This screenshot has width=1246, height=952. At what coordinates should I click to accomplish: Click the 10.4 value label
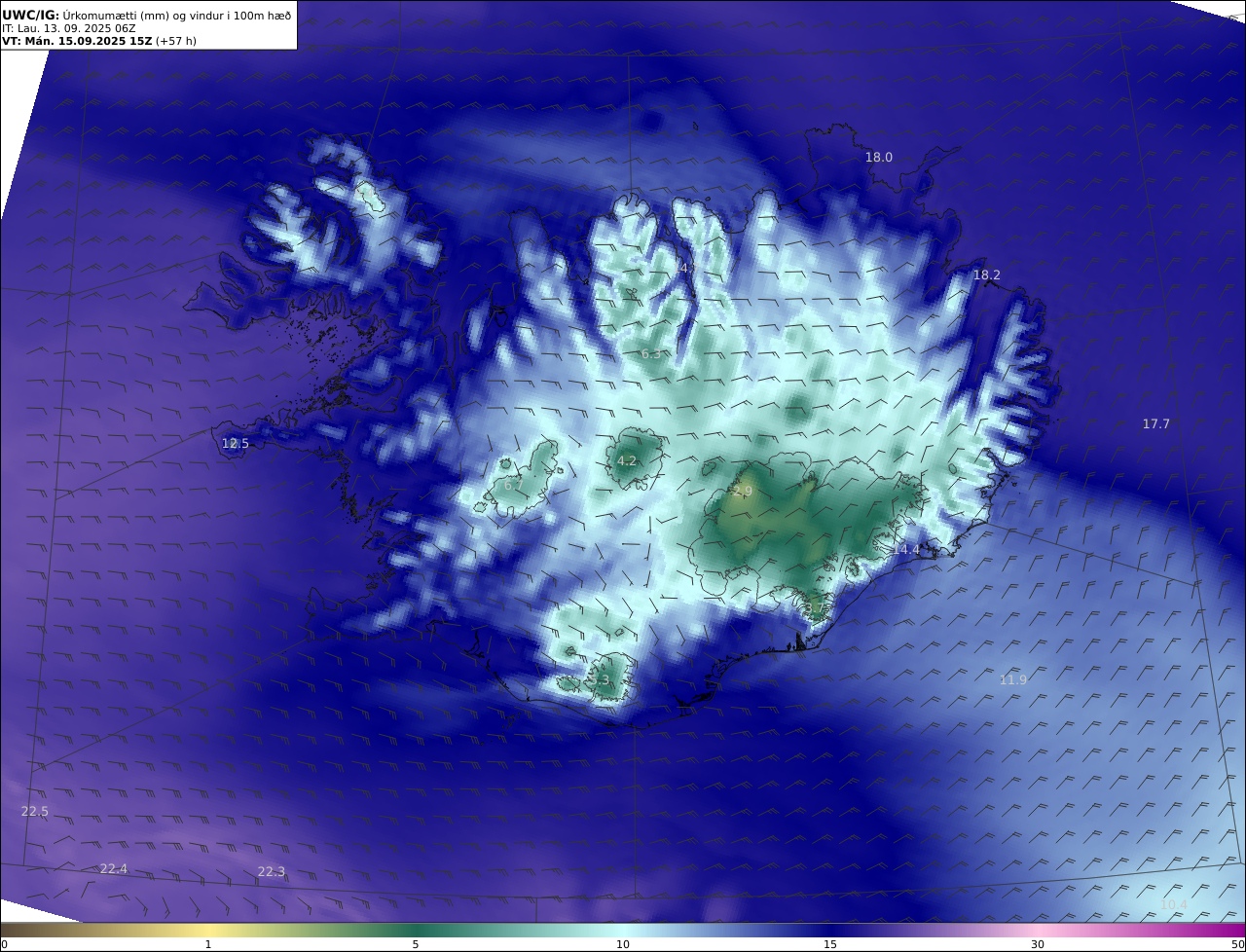pos(1174,905)
